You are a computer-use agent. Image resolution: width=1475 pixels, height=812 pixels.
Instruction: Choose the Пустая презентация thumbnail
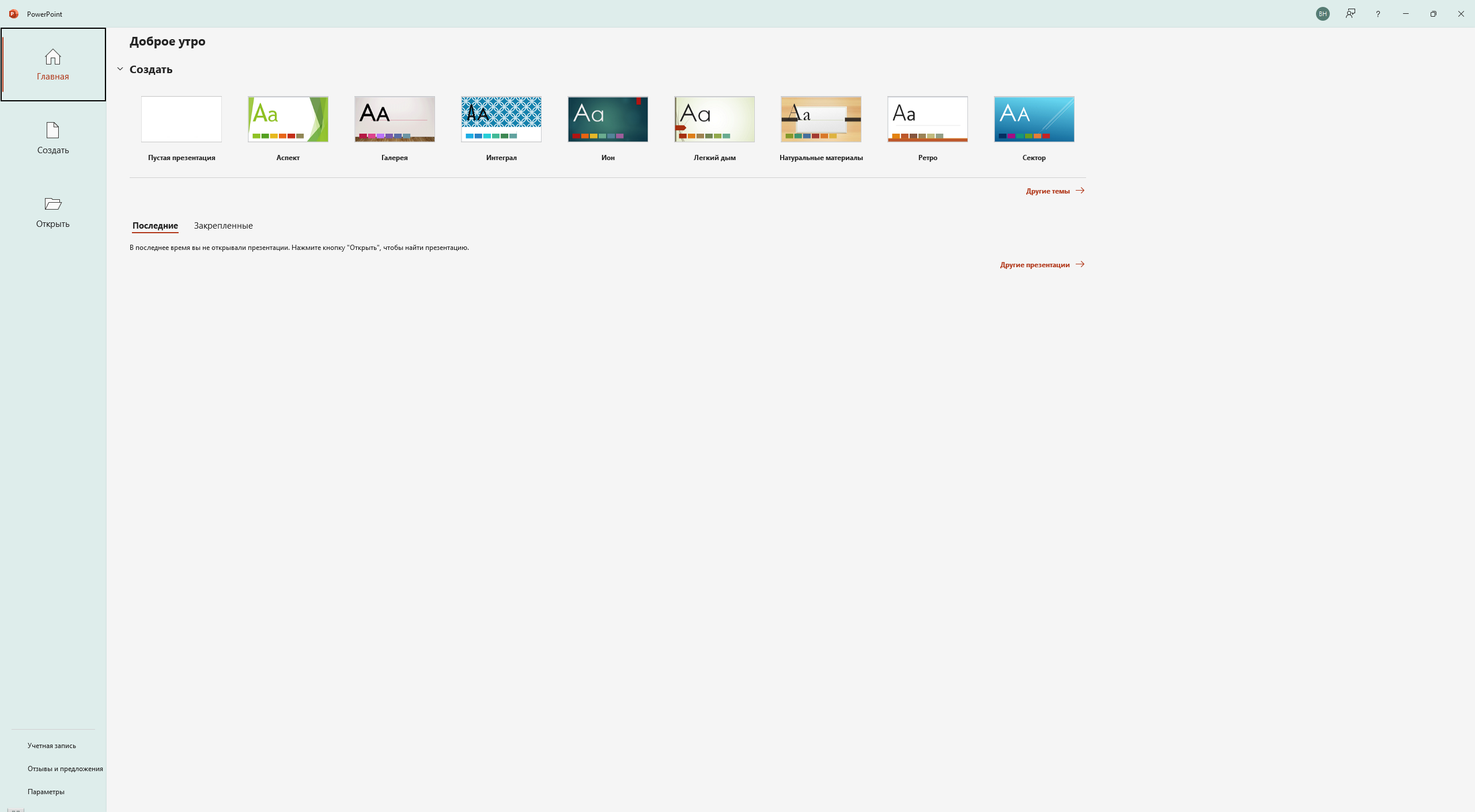click(x=181, y=119)
